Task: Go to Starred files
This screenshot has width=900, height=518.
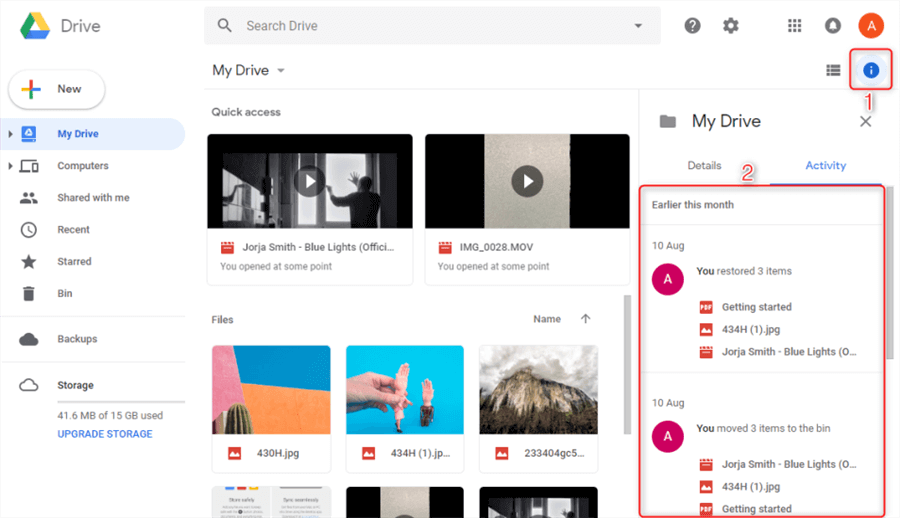Action: tap(74, 261)
